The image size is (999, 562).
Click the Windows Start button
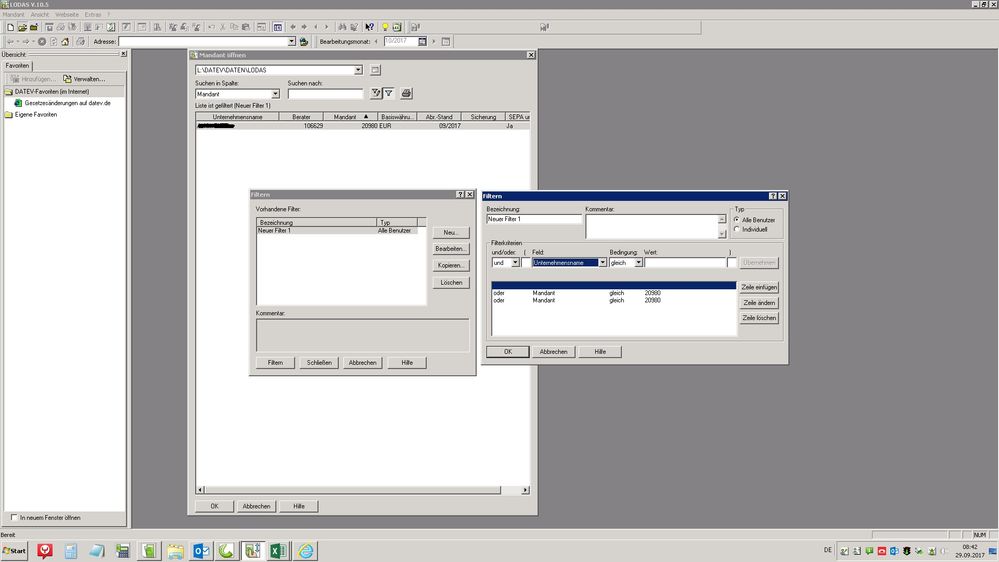(x=14, y=551)
